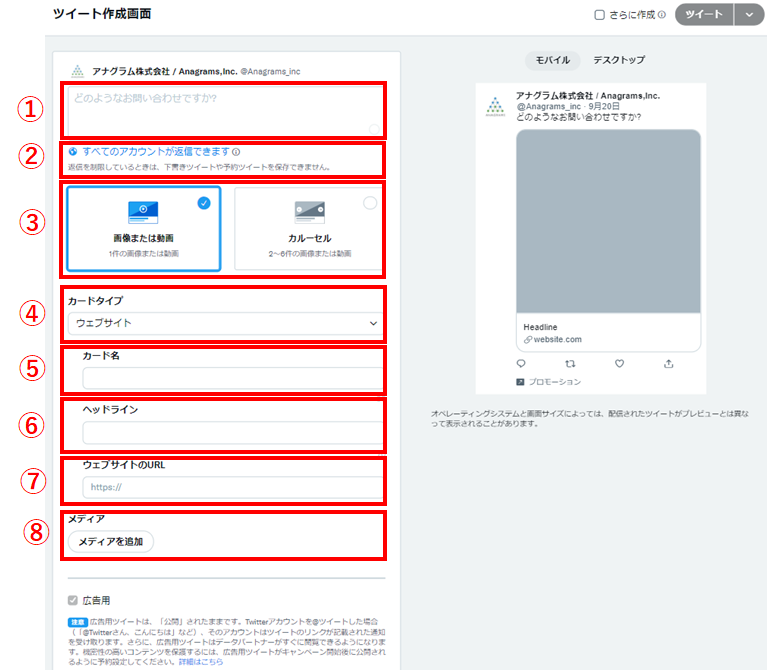Open the 詳細はこちら link

pos(200,662)
